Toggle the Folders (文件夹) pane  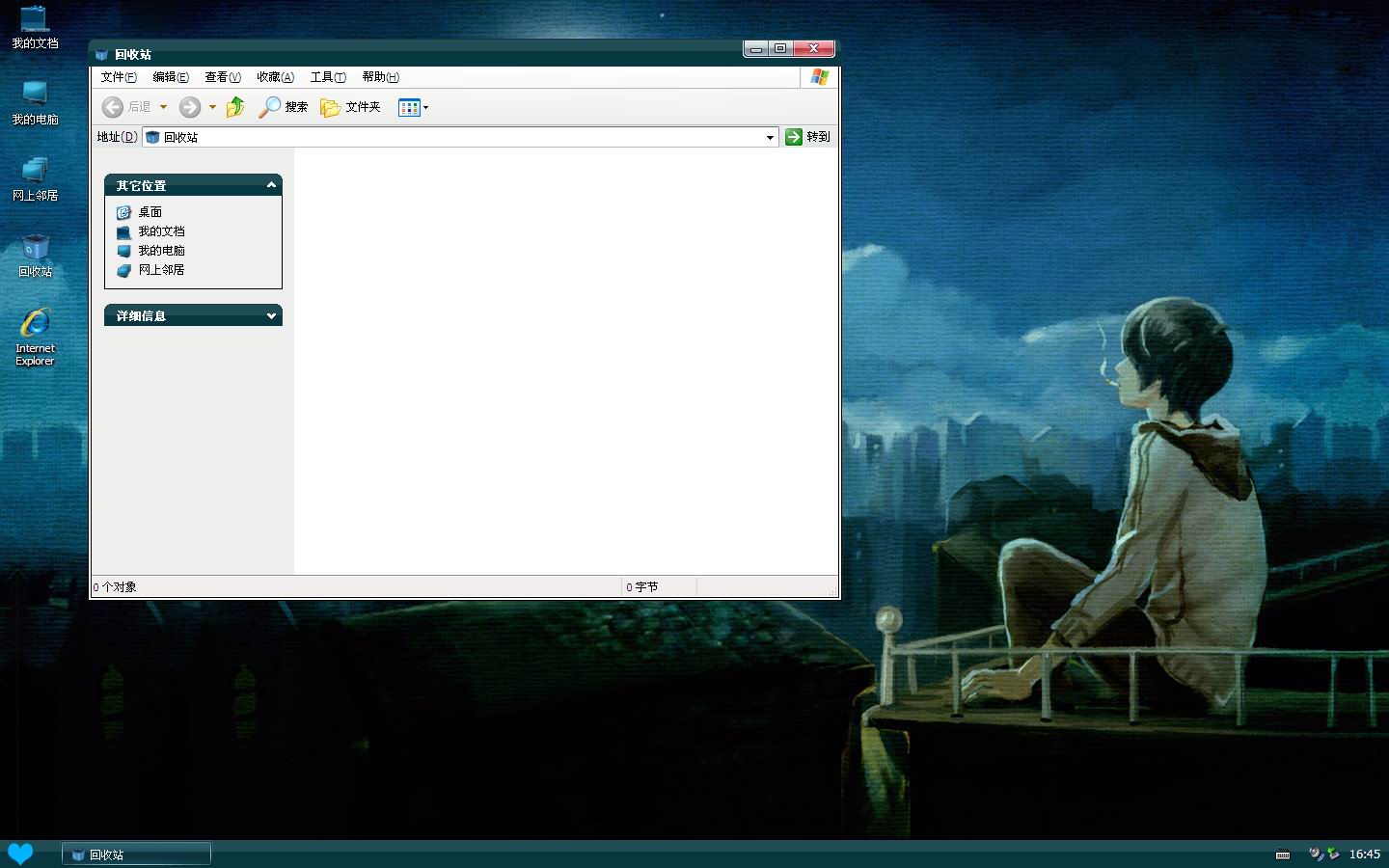point(351,107)
